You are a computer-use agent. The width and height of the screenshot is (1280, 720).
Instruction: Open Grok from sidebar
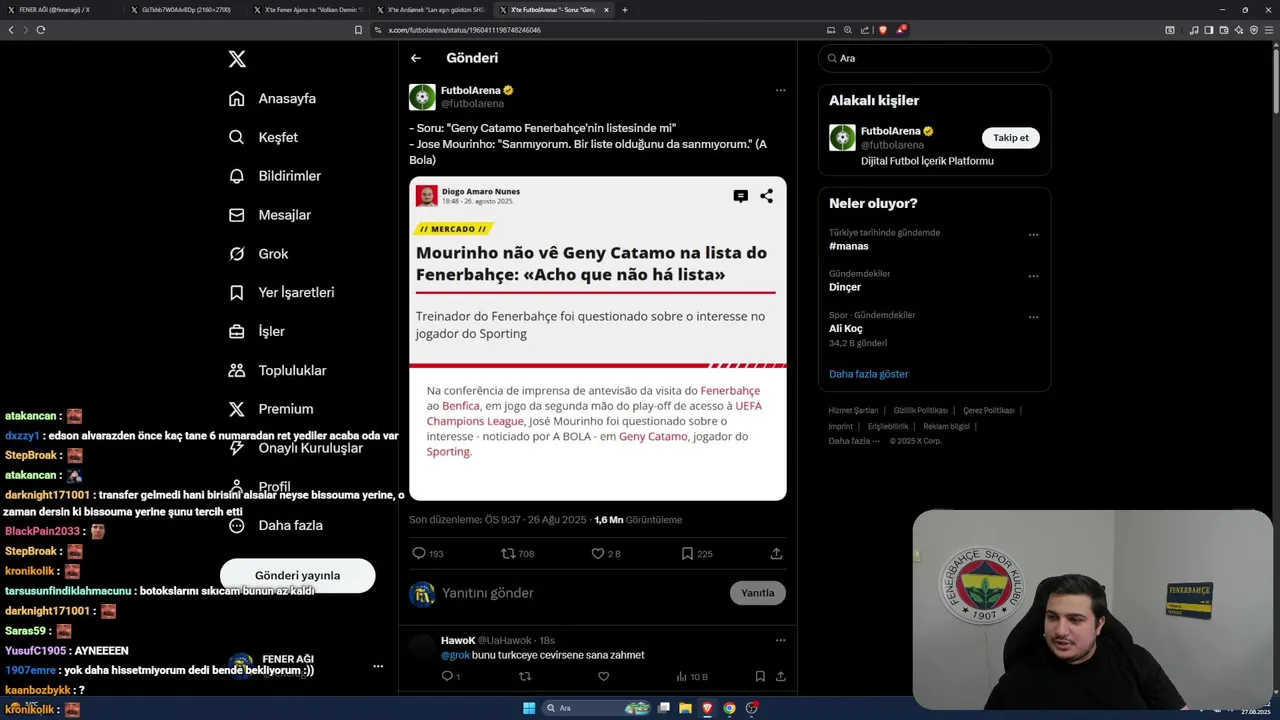coord(258,254)
